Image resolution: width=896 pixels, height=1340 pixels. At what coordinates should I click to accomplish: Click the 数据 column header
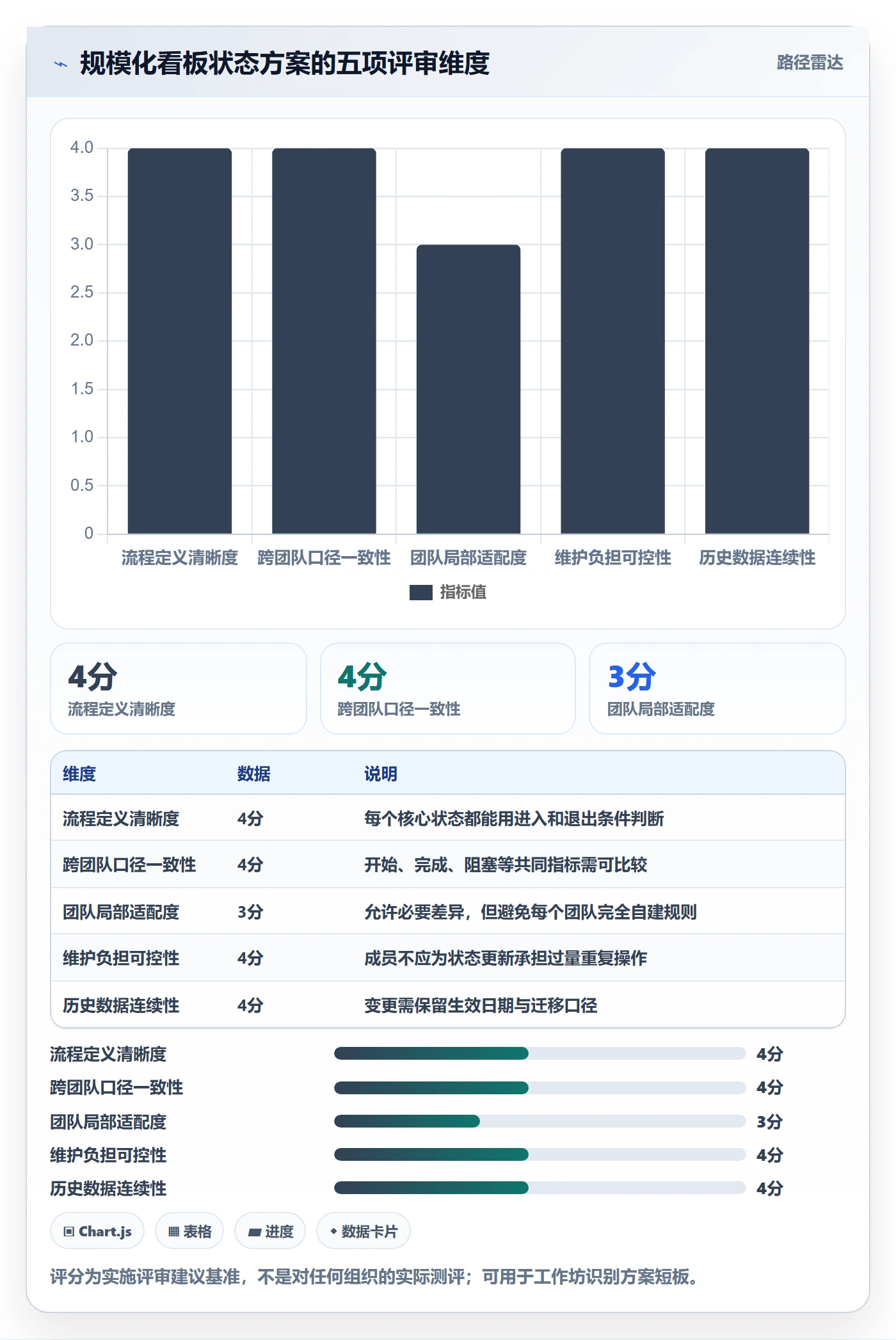(x=253, y=774)
